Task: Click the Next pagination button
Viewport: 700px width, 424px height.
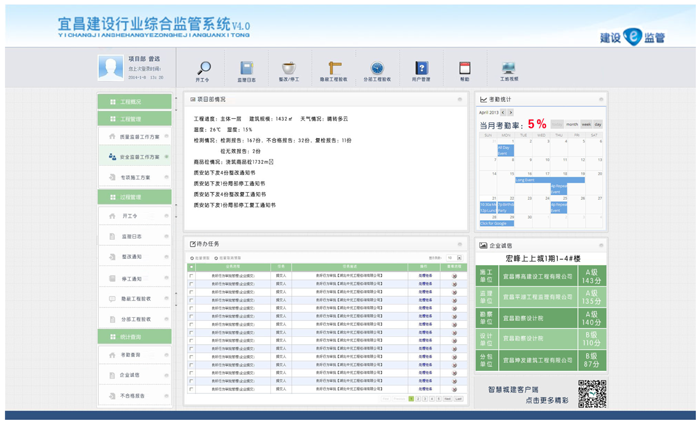Action: coord(448,399)
